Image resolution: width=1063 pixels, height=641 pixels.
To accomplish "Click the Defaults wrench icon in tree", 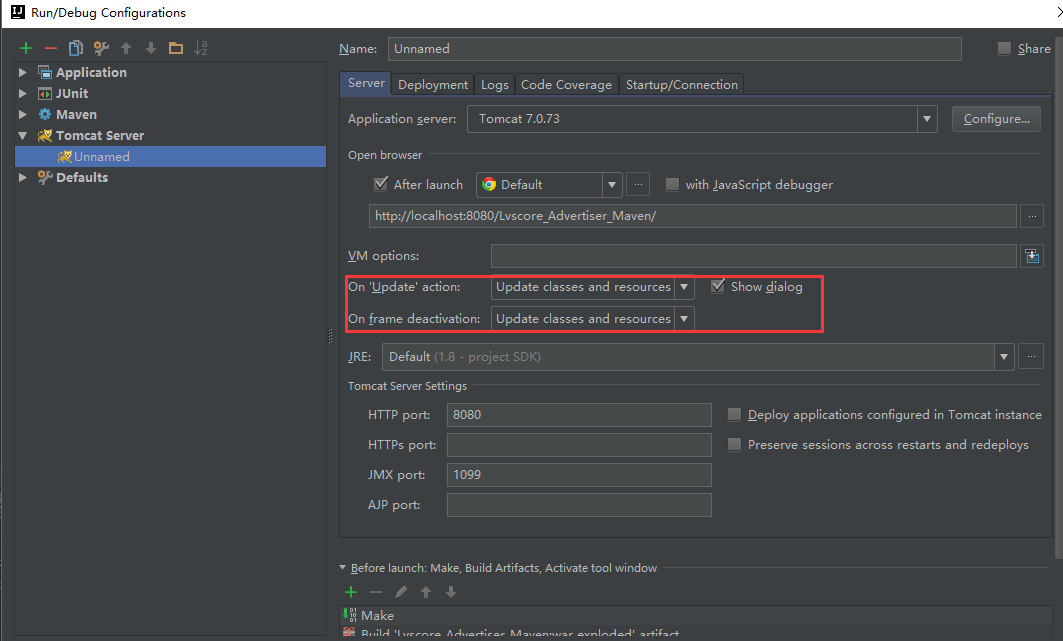I will point(45,178).
